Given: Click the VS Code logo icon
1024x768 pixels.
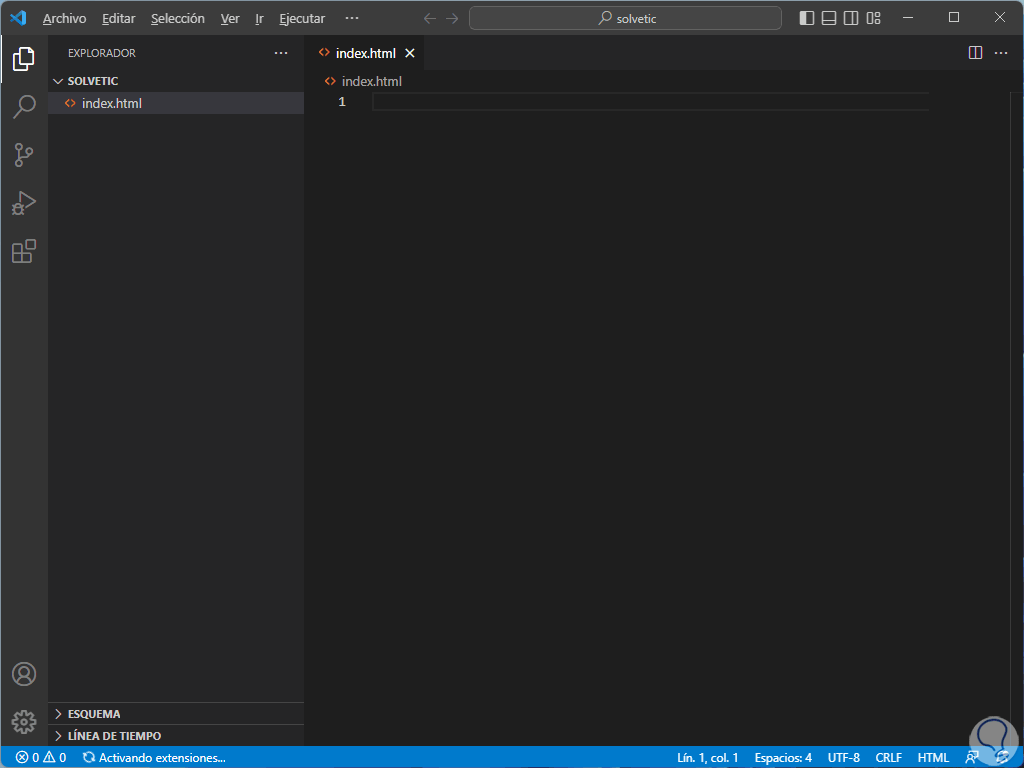Looking at the screenshot, I should (18, 18).
